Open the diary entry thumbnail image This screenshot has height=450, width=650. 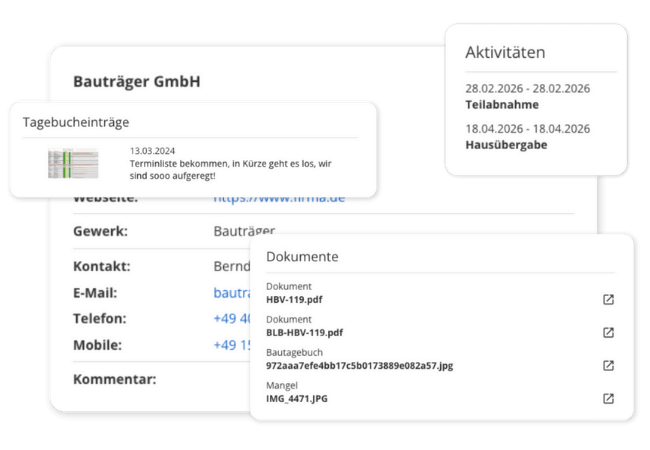[x=74, y=164]
